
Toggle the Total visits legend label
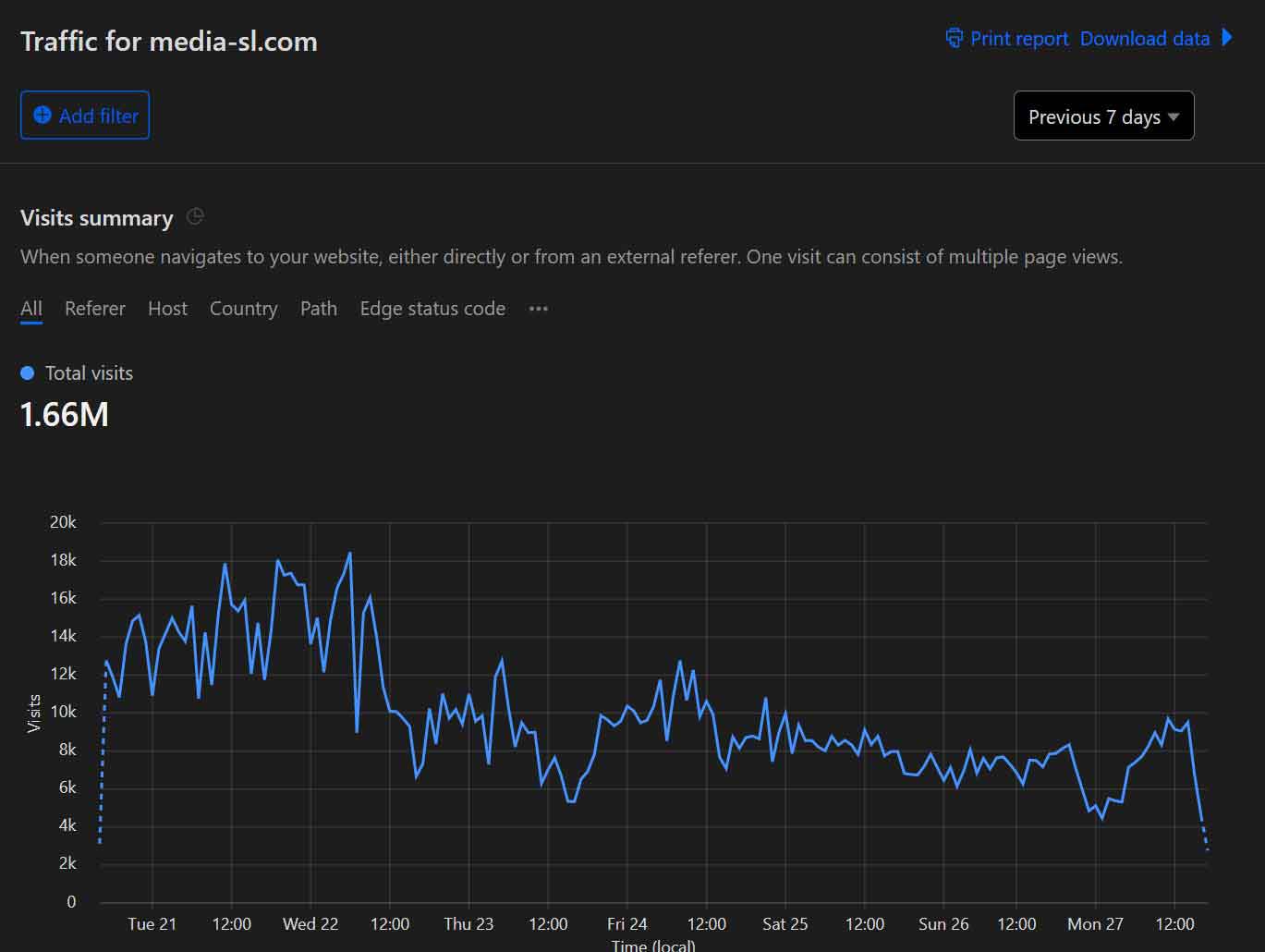(89, 373)
